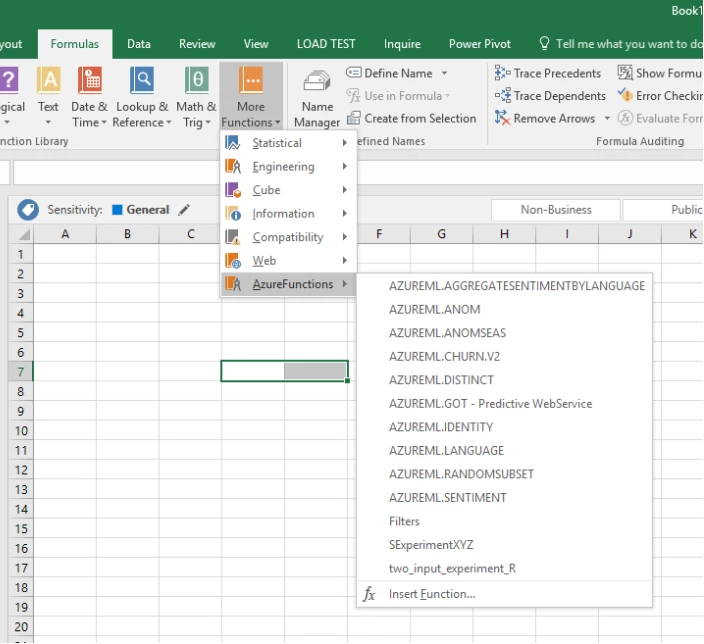Open the Date & Time functions icon
704x644 pixels.
90,80
